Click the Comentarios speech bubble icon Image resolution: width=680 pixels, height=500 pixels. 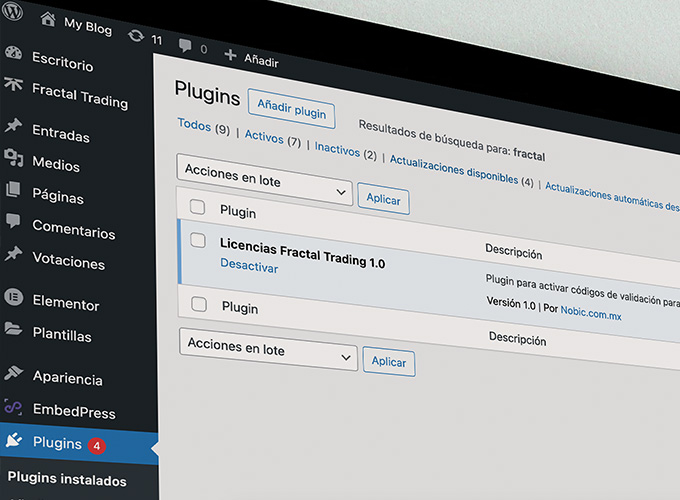tap(13, 221)
